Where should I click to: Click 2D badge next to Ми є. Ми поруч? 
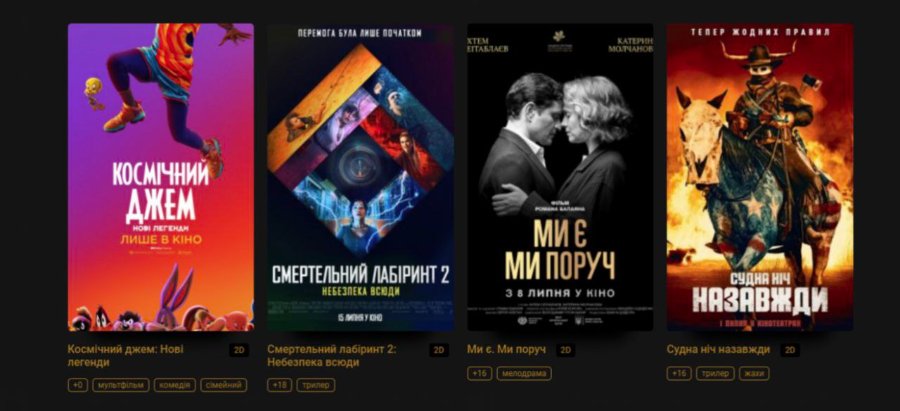click(x=565, y=350)
